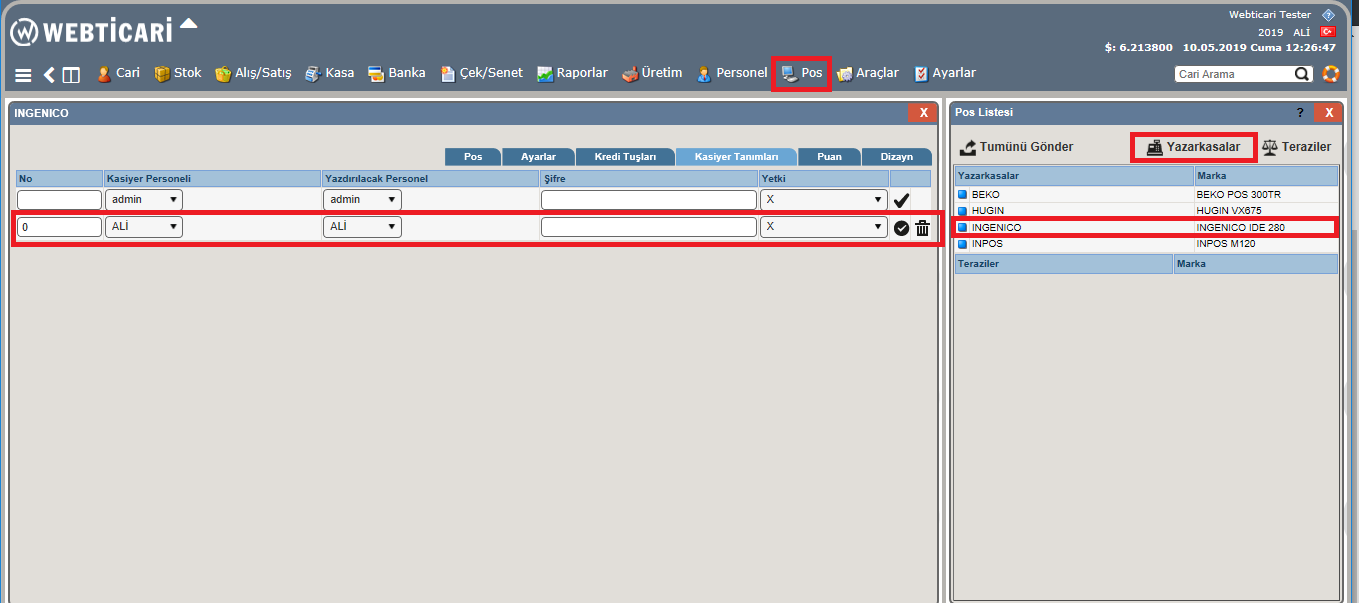Click the Cari Arama search field
This screenshot has height=603, width=1359.
point(1232,74)
